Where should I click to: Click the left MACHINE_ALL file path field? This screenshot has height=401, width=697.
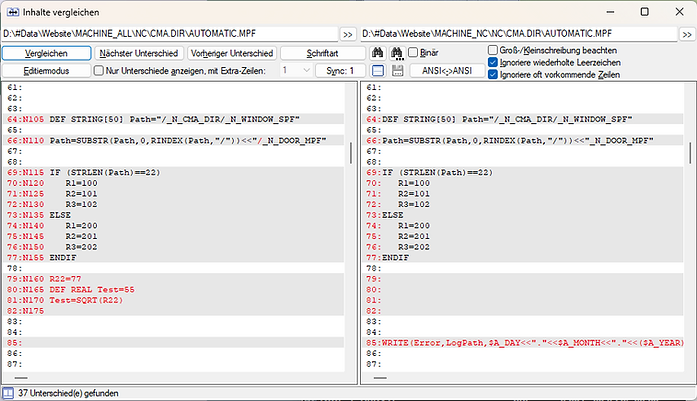click(x=170, y=34)
